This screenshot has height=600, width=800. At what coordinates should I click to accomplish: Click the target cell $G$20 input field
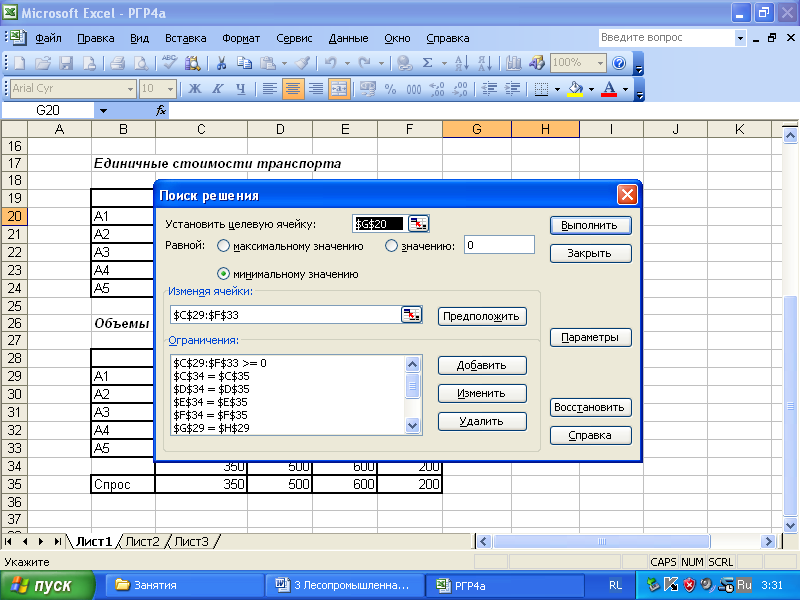(x=380, y=223)
